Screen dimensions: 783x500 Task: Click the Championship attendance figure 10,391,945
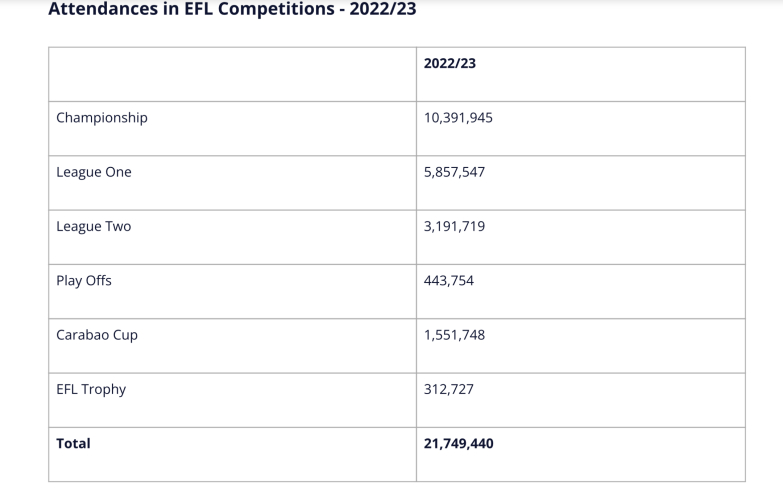[x=459, y=118]
